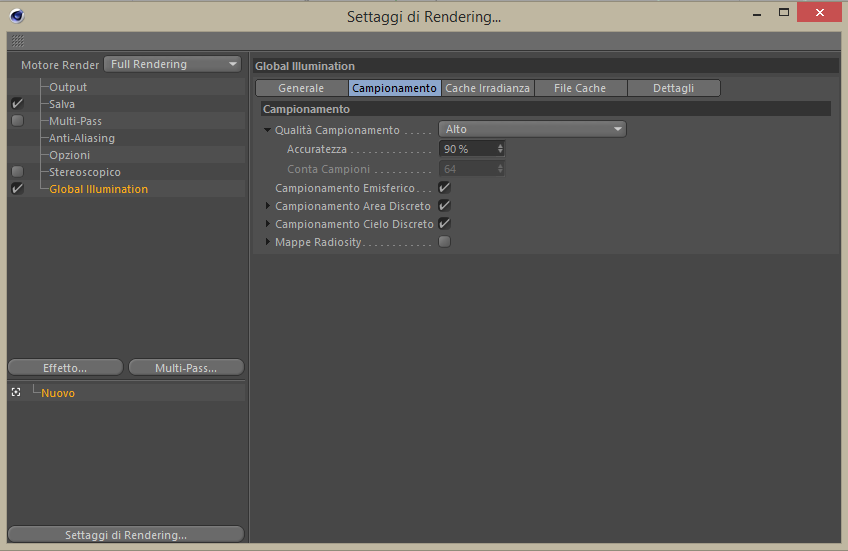Click the Accuratezza 90 % value field

point(466,148)
